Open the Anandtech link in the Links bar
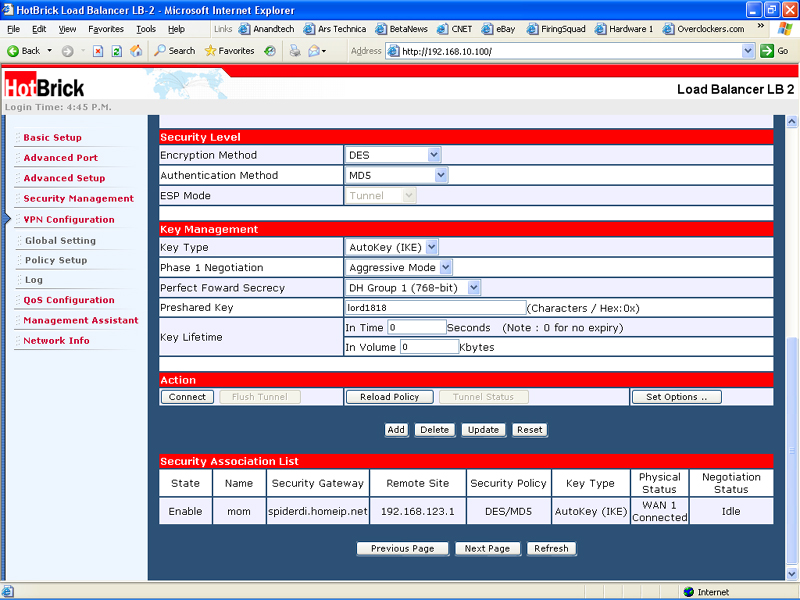Viewport: 800px width, 600px height. click(266, 29)
